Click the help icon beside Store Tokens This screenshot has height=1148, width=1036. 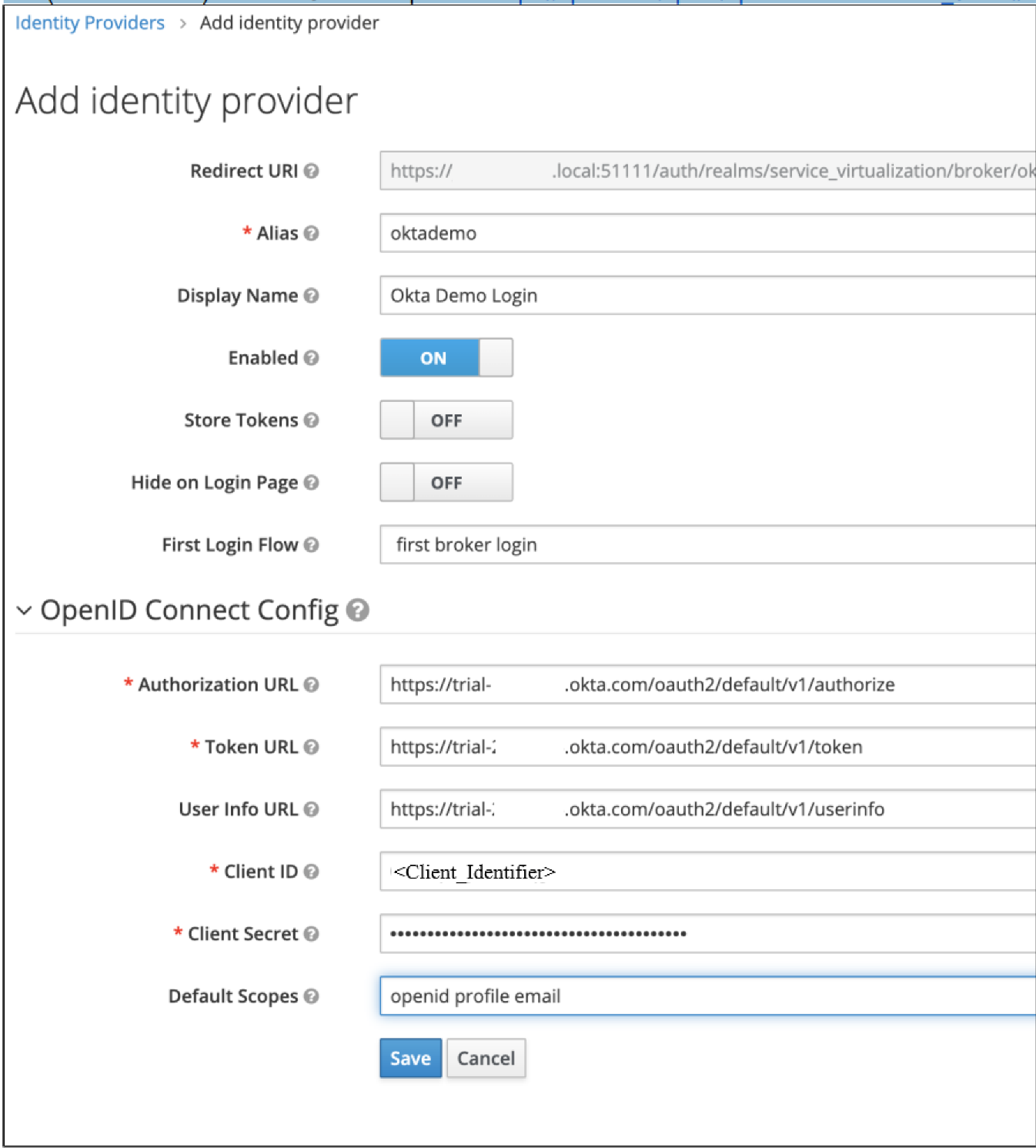point(311,420)
